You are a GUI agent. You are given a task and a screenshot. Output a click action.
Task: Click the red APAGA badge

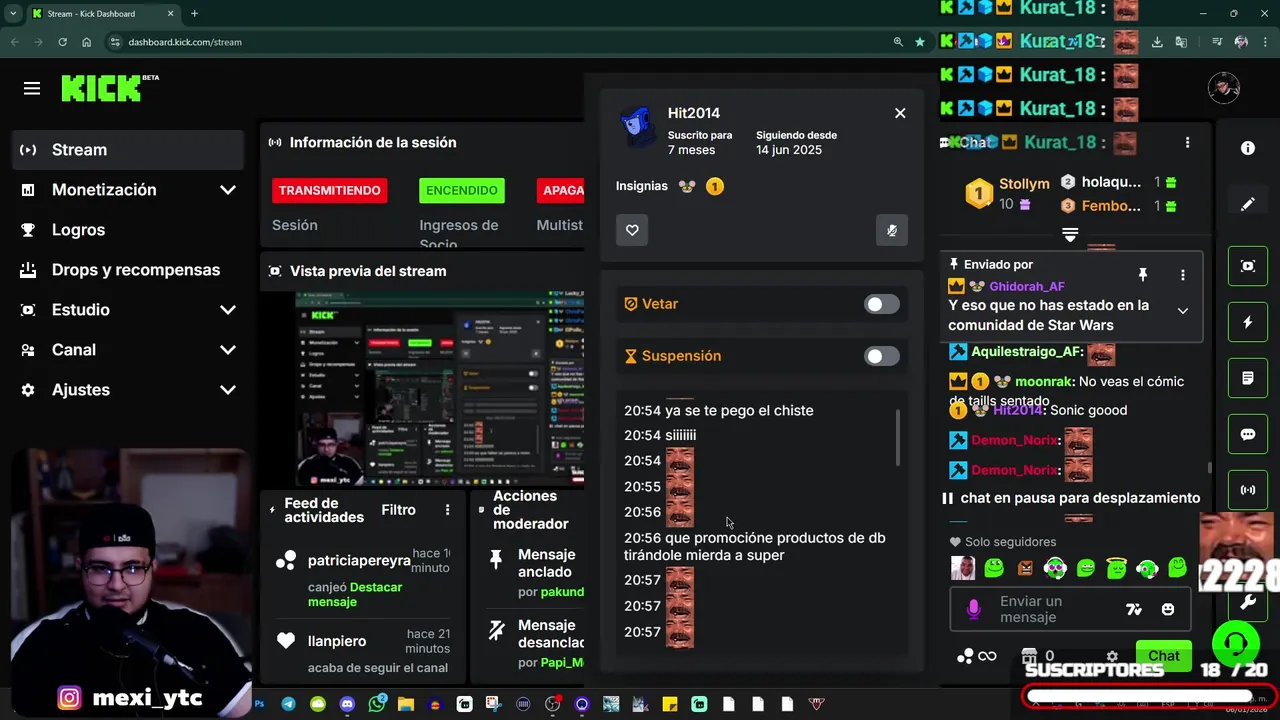click(561, 190)
